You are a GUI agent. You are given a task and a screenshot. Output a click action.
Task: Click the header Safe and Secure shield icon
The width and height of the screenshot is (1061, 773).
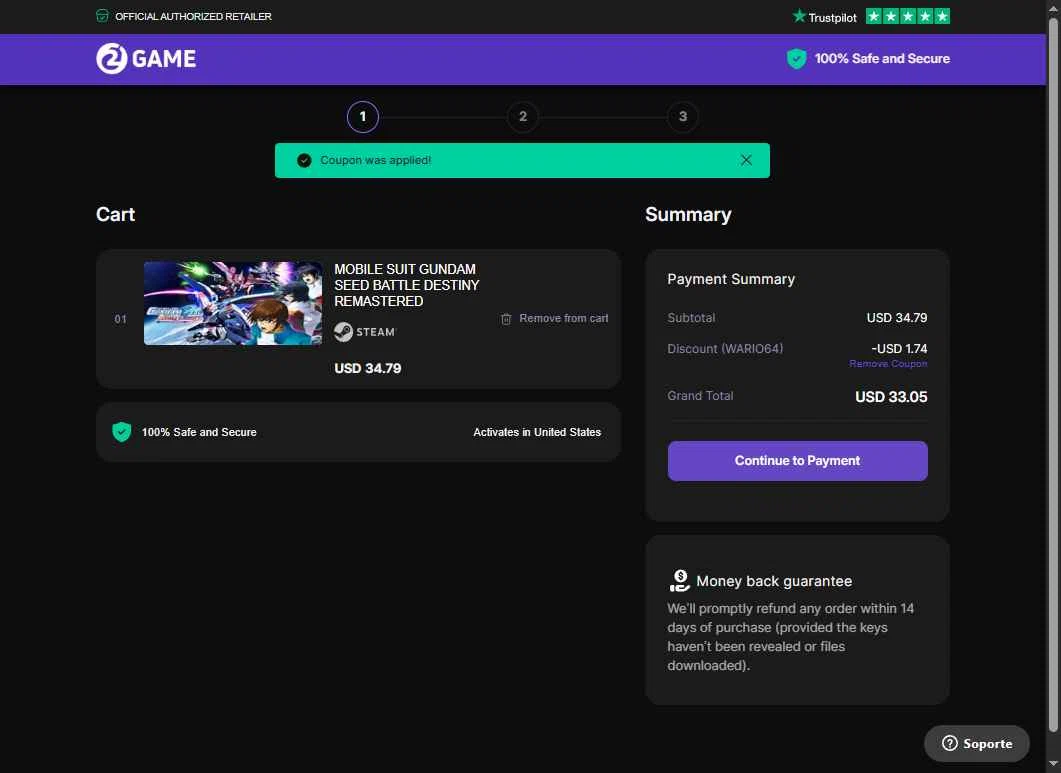click(x=796, y=59)
